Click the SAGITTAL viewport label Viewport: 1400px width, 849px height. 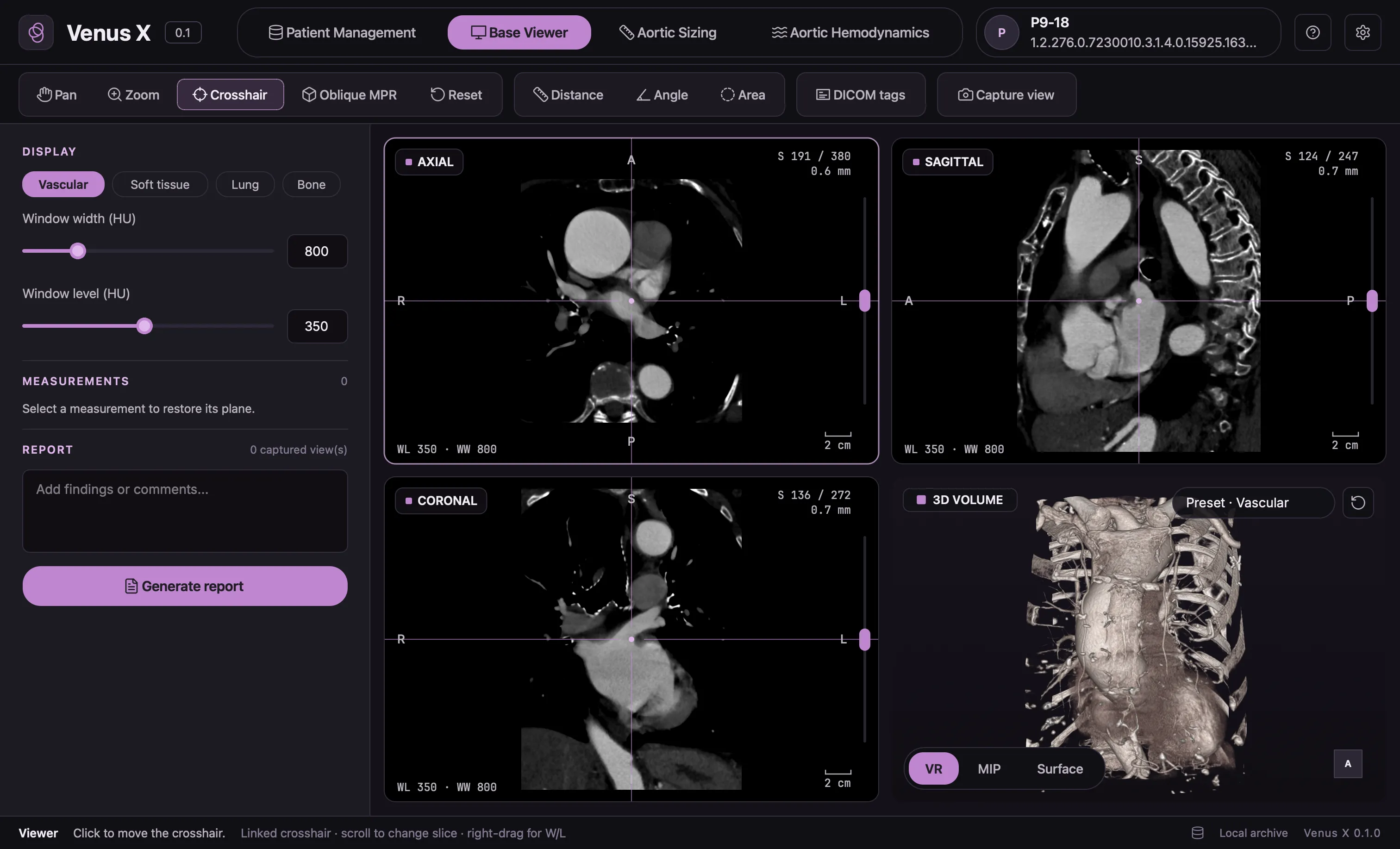click(948, 162)
